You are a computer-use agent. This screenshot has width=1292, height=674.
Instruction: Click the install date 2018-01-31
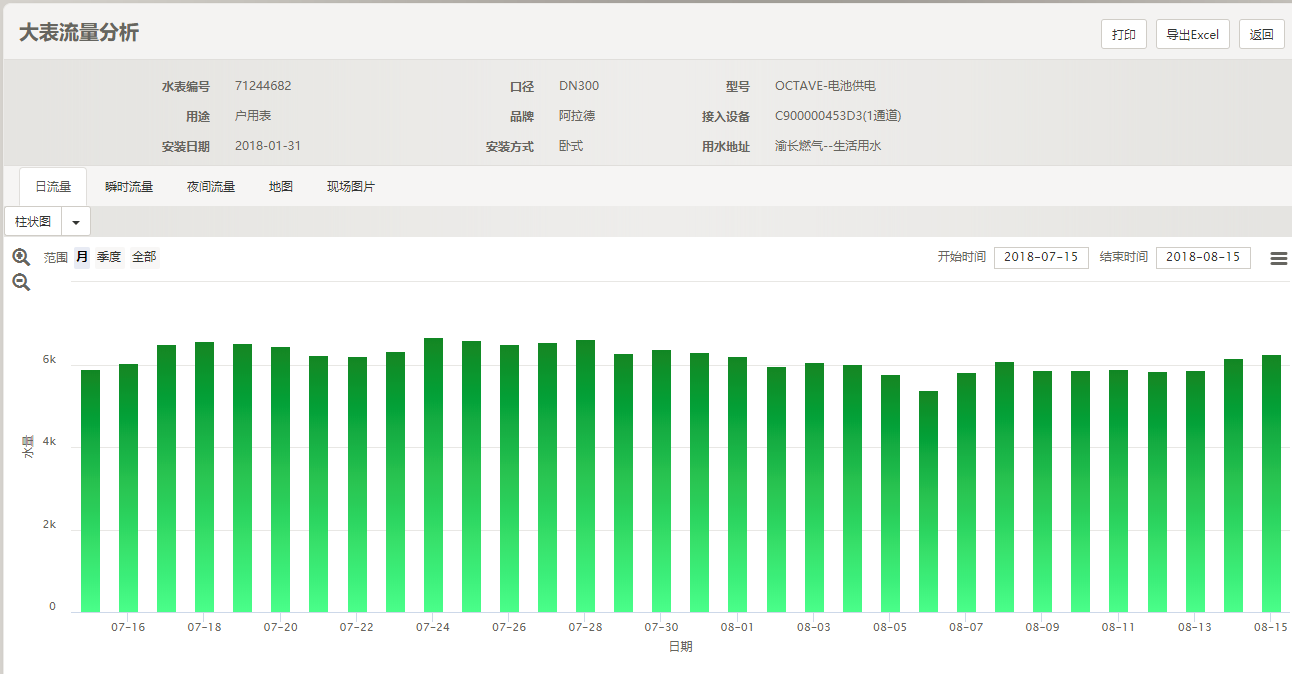tap(268, 146)
